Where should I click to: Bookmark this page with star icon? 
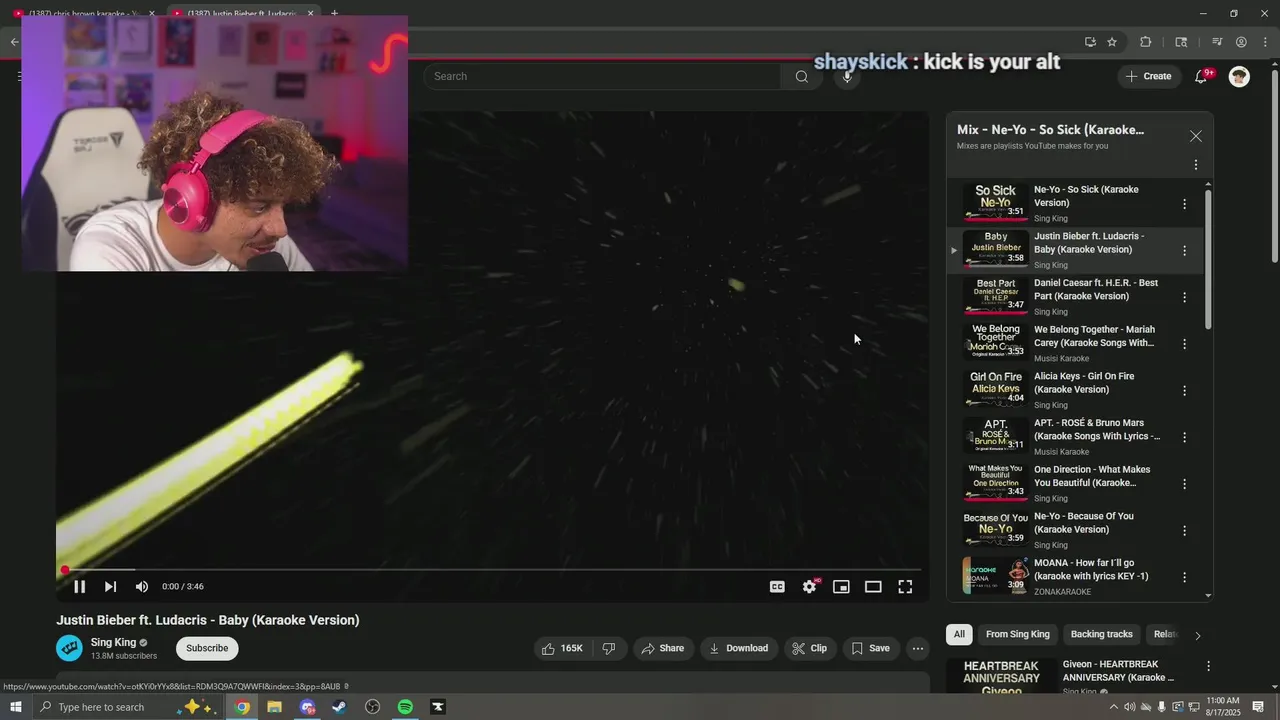tap(1112, 42)
